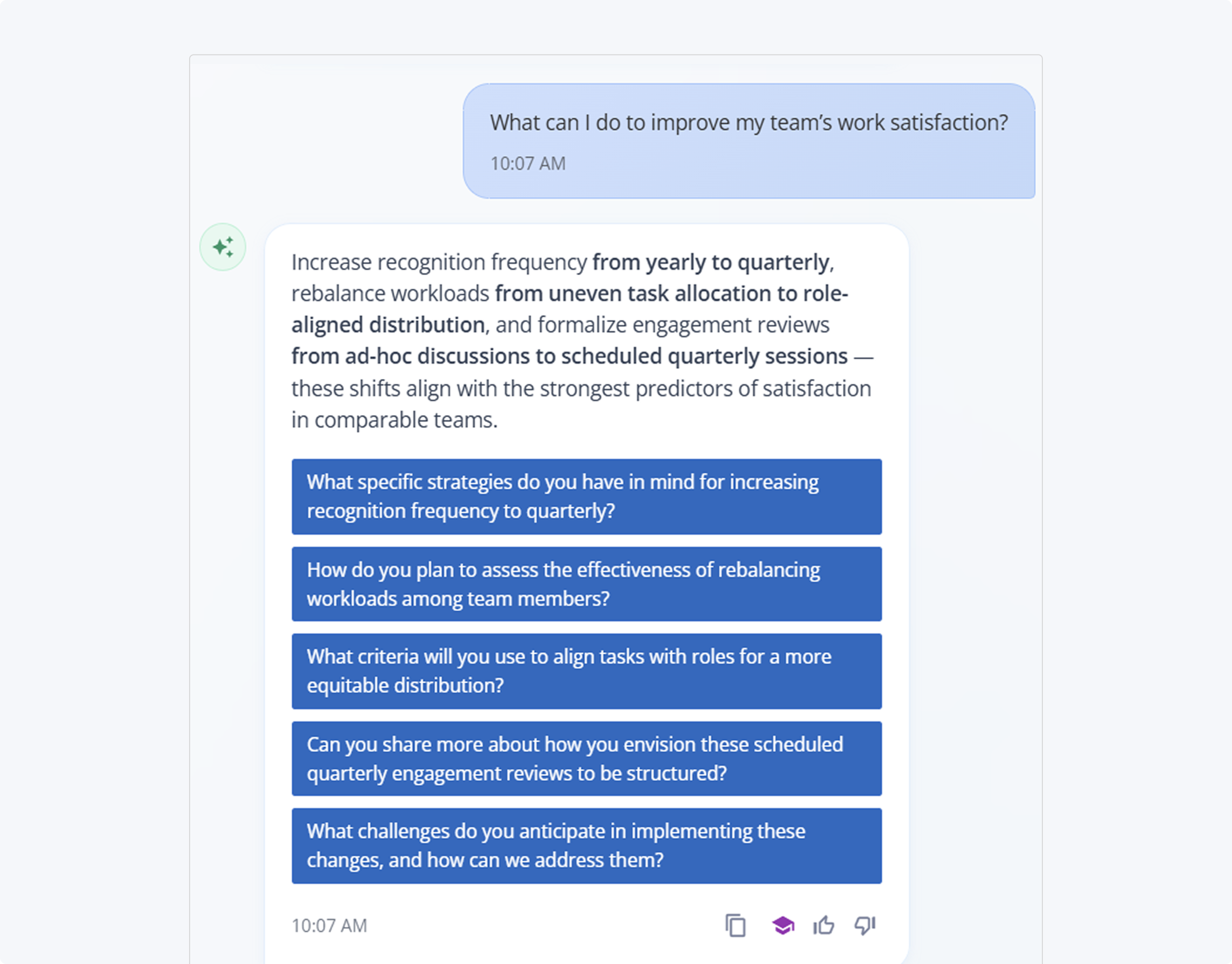Viewport: 1232px width, 964px height.
Task: Click the words "Increase recognition frequency"
Action: (439, 262)
